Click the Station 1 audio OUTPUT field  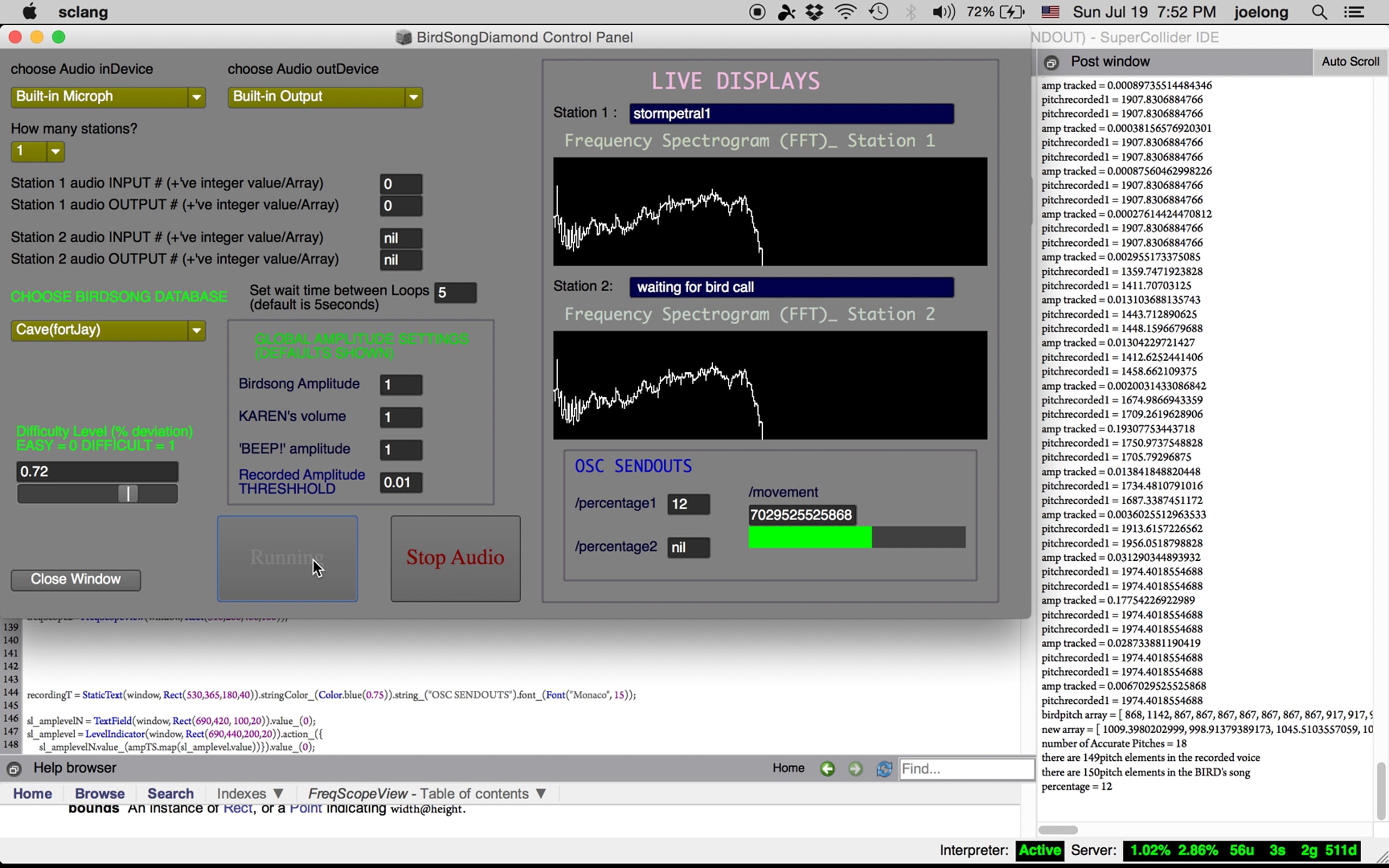tap(401, 206)
